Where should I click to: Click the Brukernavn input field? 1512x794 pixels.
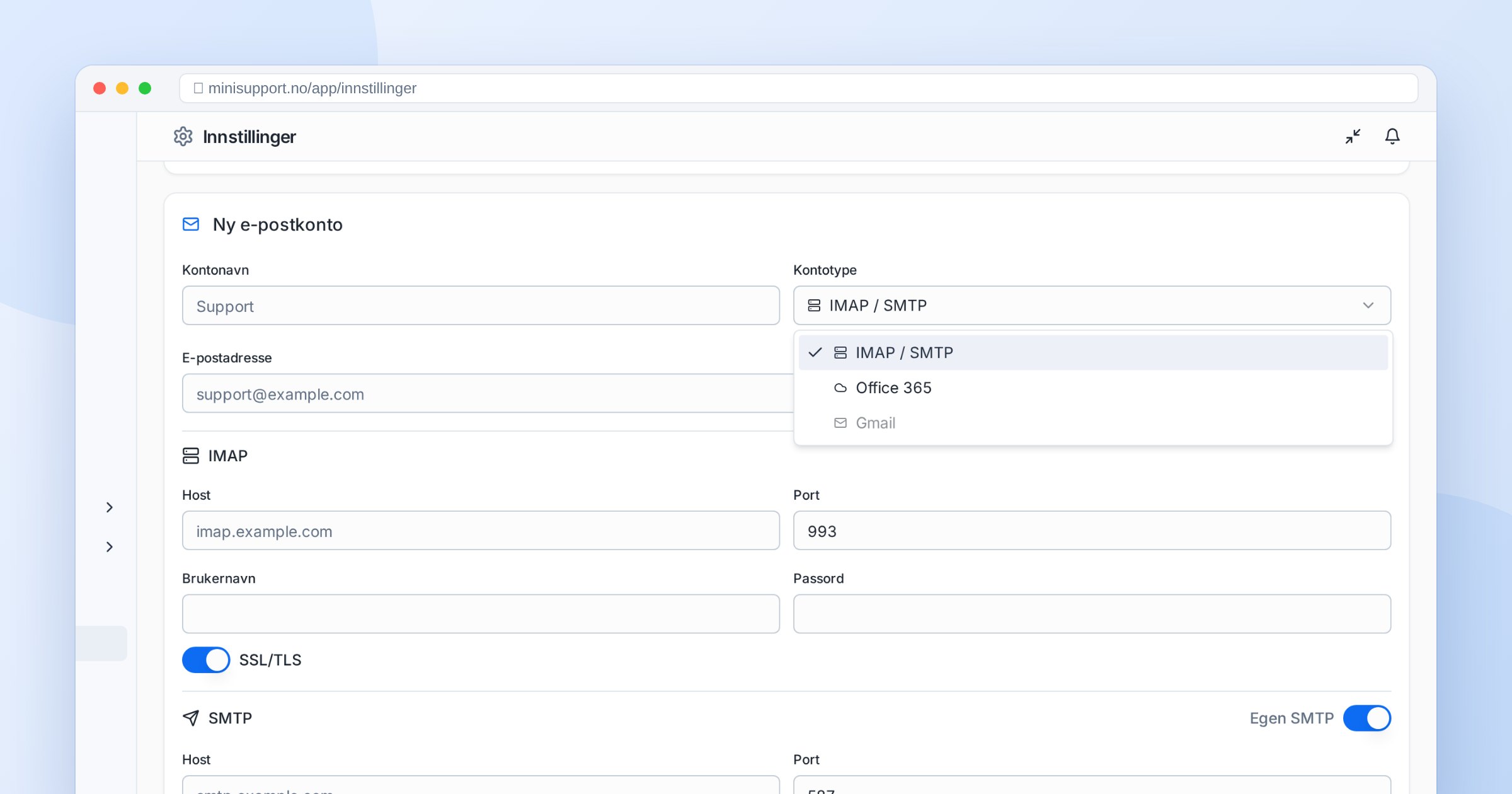[481, 614]
